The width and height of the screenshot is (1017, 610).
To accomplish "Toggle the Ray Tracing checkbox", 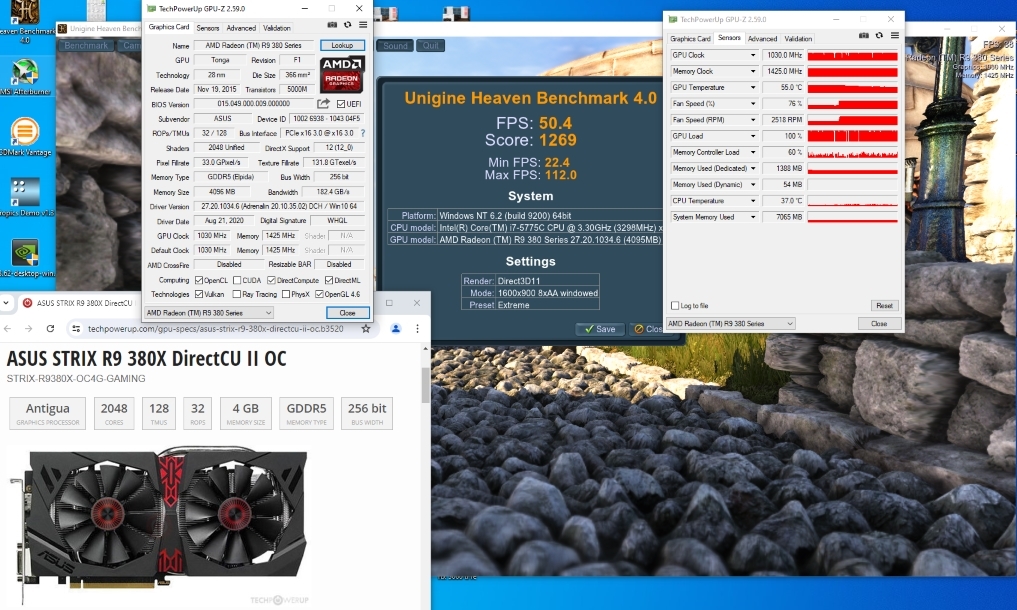I will (x=237, y=294).
